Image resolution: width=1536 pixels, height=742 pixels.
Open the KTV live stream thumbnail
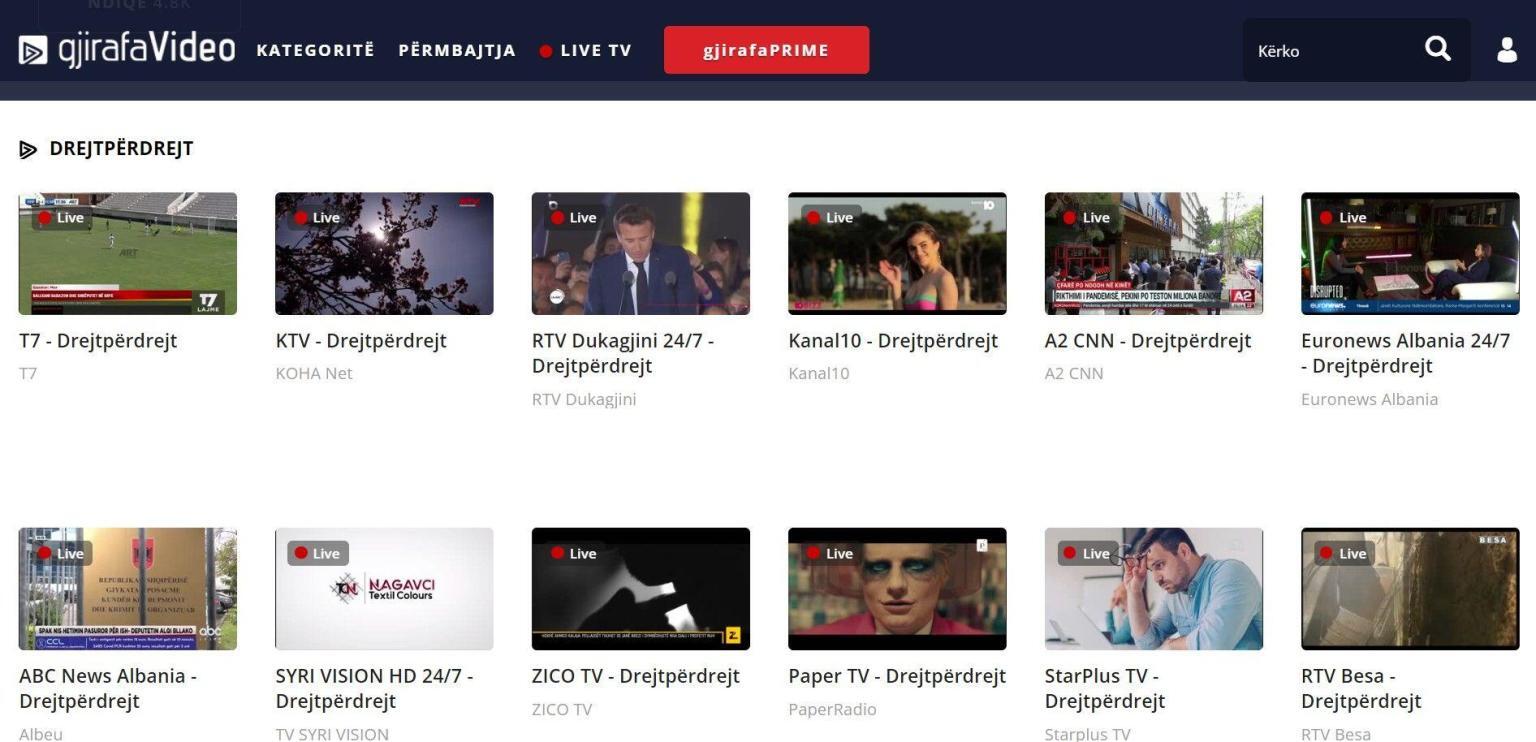click(384, 254)
